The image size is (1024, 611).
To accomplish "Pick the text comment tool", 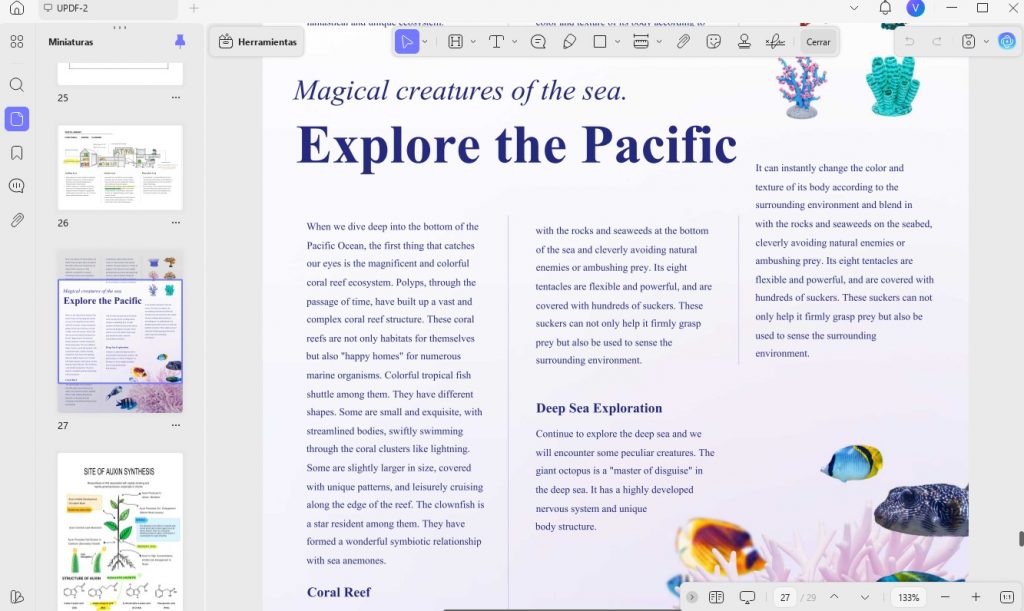I will pyautogui.click(x=496, y=42).
